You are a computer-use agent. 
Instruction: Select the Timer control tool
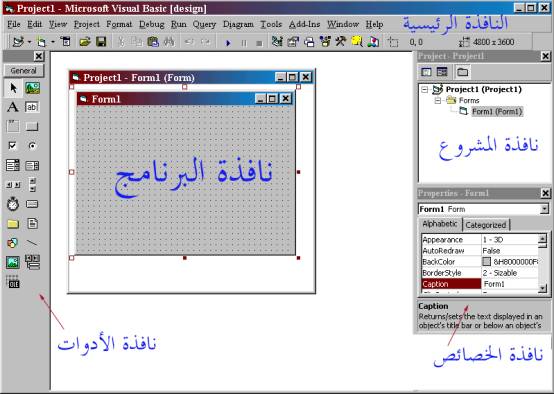[x=13, y=204]
